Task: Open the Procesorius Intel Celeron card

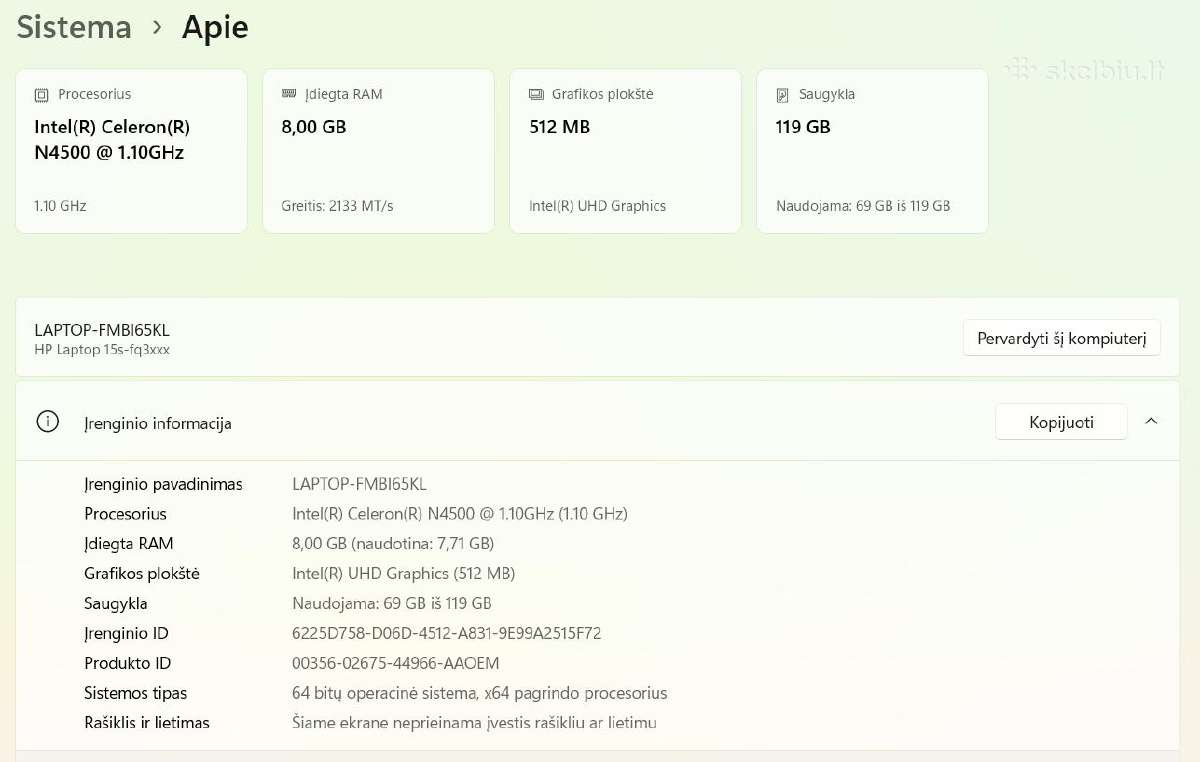Action: pyautogui.click(x=131, y=151)
